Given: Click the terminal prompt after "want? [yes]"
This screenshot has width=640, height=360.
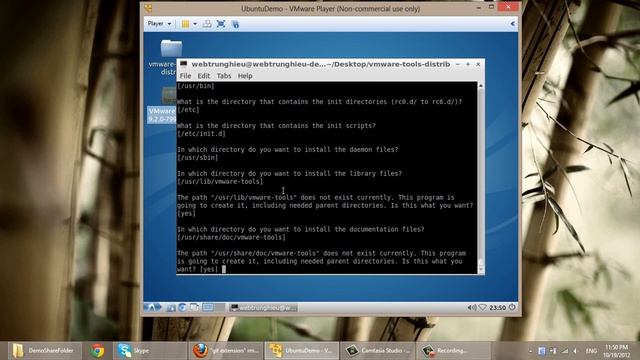Looking at the screenshot, I should pyautogui.click(x=224, y=269).
